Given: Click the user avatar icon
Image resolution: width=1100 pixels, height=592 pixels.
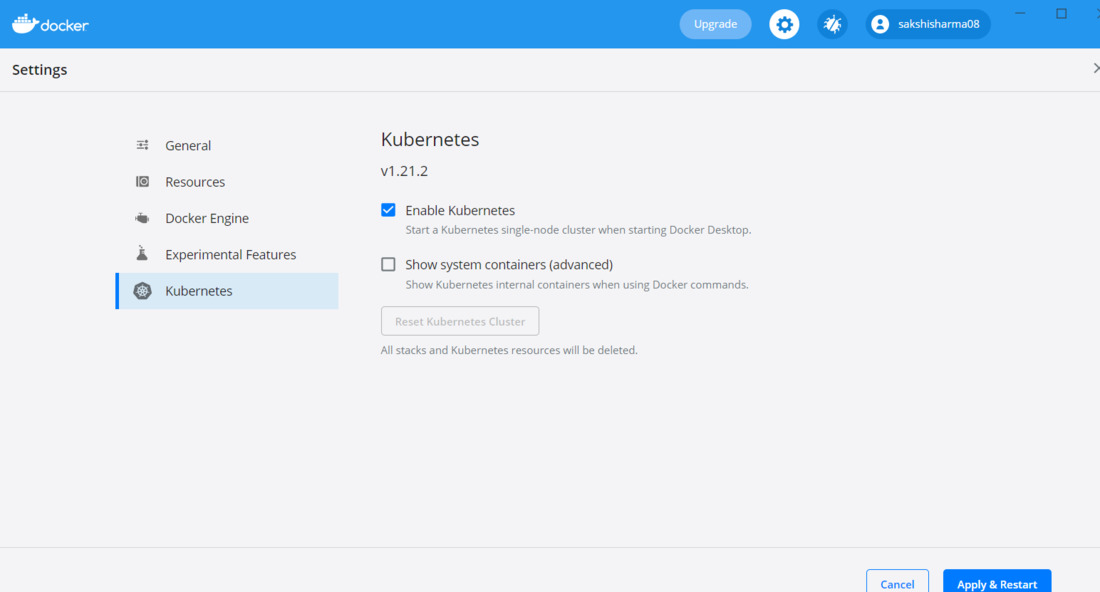Looking at the screenshot, I should pyautogui.click(x=880, y=25).
